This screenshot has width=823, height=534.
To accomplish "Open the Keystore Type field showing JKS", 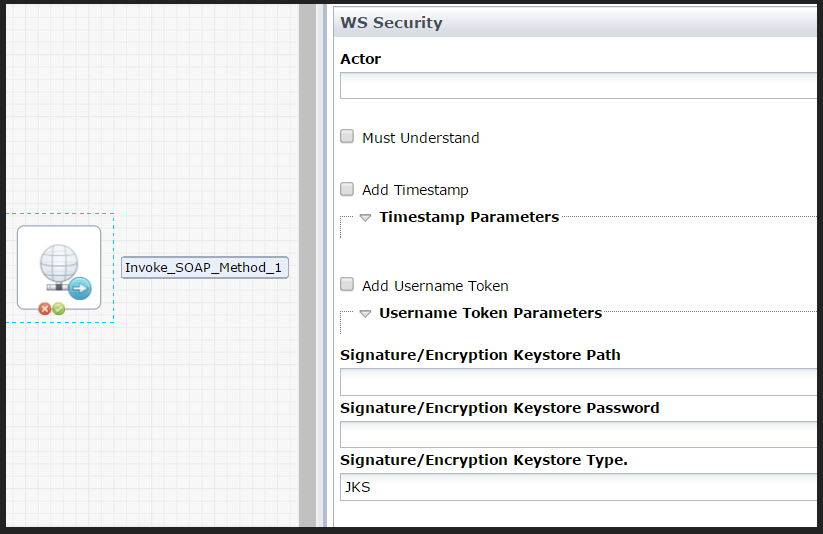I will click(x=580, y=488).
